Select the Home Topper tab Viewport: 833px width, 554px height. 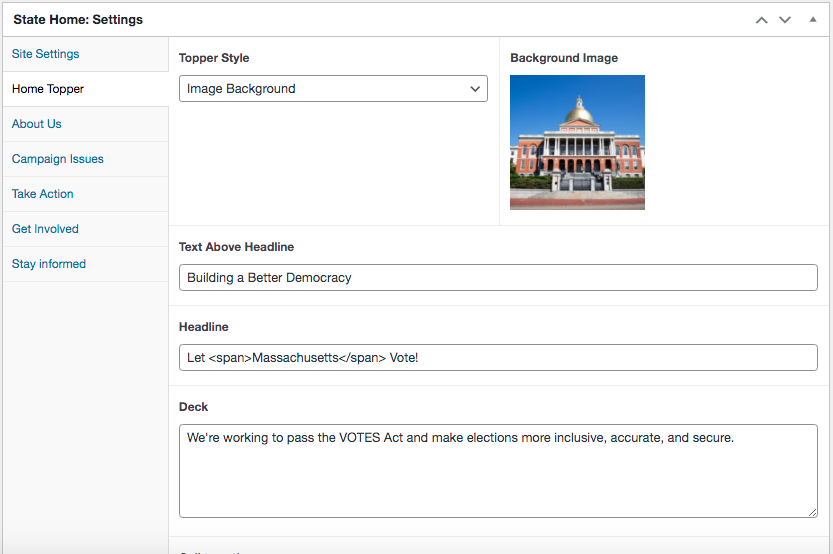(48, 89)
